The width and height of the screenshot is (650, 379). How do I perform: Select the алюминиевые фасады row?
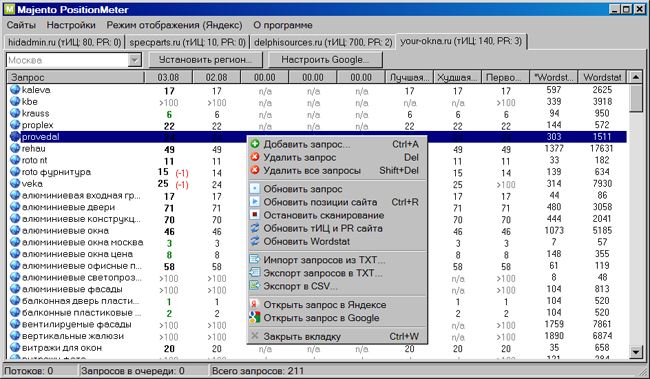click(x=317, y=289)
